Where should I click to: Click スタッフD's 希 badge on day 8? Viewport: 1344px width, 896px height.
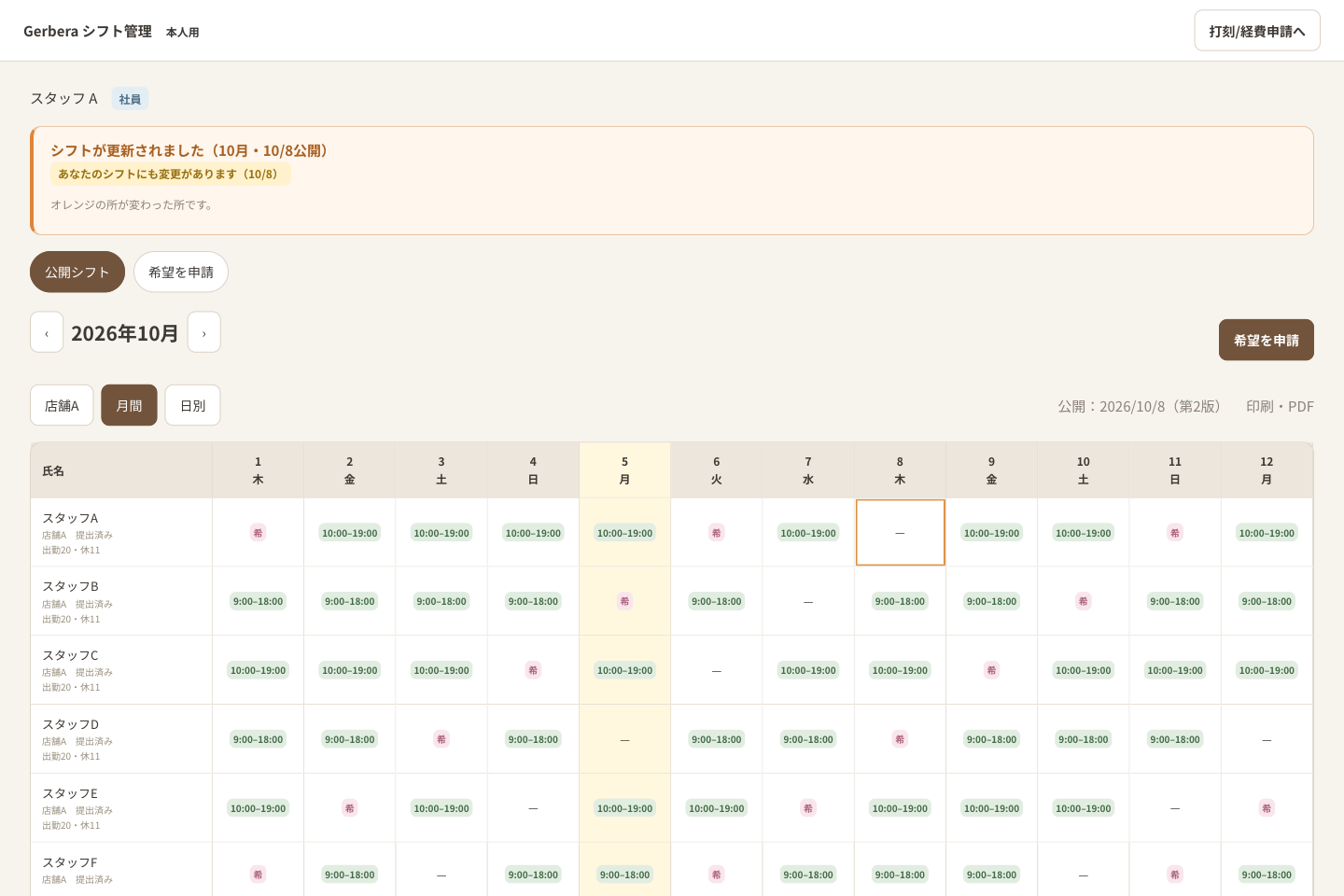(x=900, y=739)
